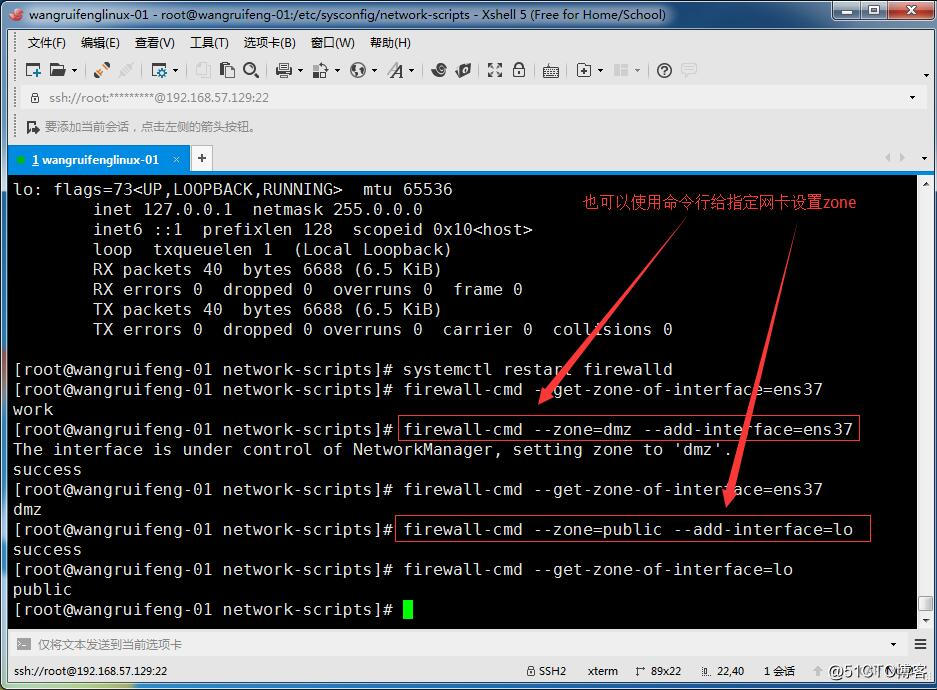
Task: Click the New session icon in toolbar
Action: pos(33,70)
